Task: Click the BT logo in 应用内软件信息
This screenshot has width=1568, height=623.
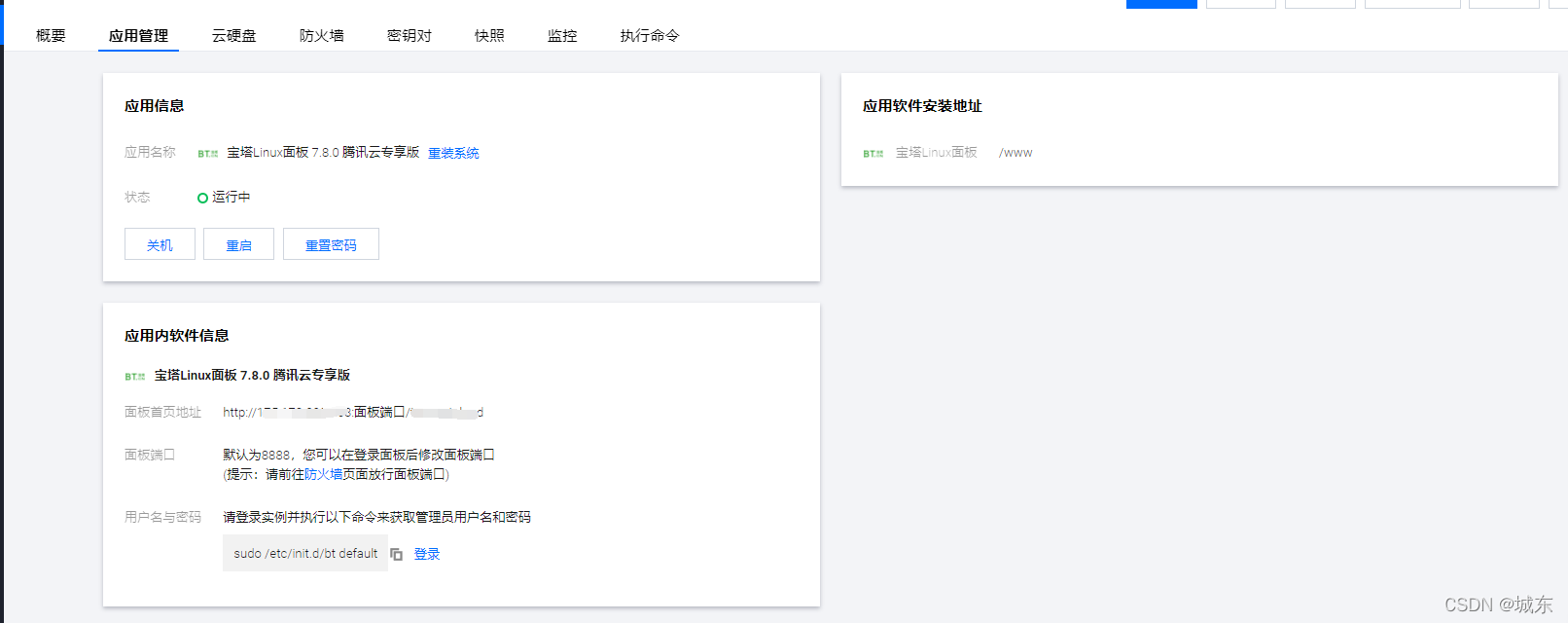Action: (x=134, y=376)
